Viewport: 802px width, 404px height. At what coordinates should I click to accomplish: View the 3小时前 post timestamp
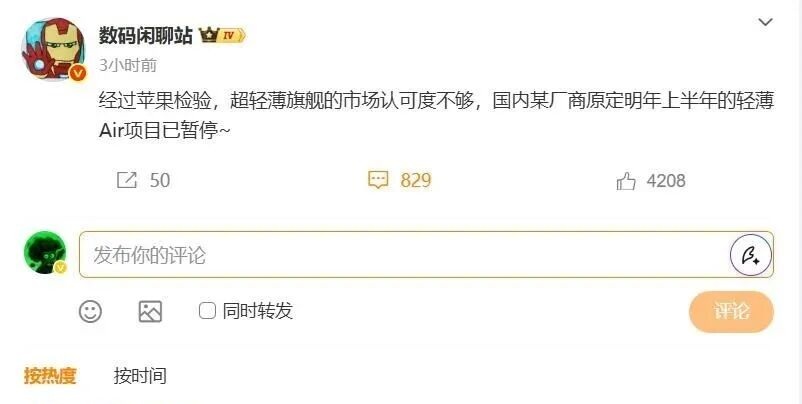coord(128,65)
